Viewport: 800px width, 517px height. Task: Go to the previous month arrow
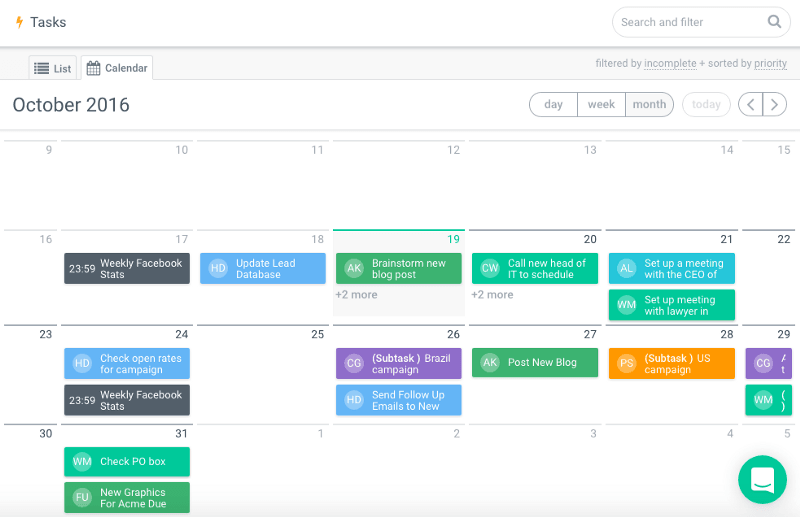click(x=750, y=104)
